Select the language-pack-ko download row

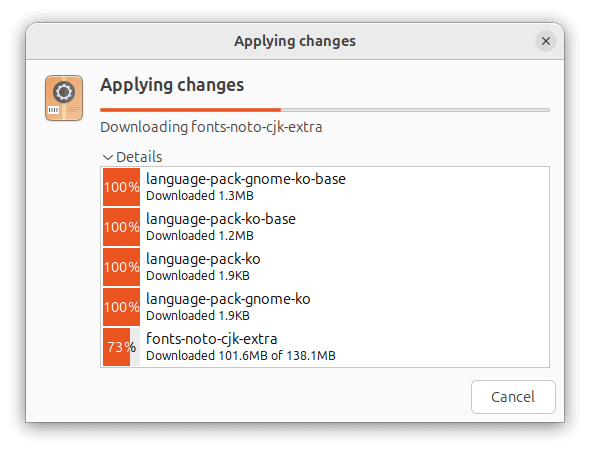(325, 267)
